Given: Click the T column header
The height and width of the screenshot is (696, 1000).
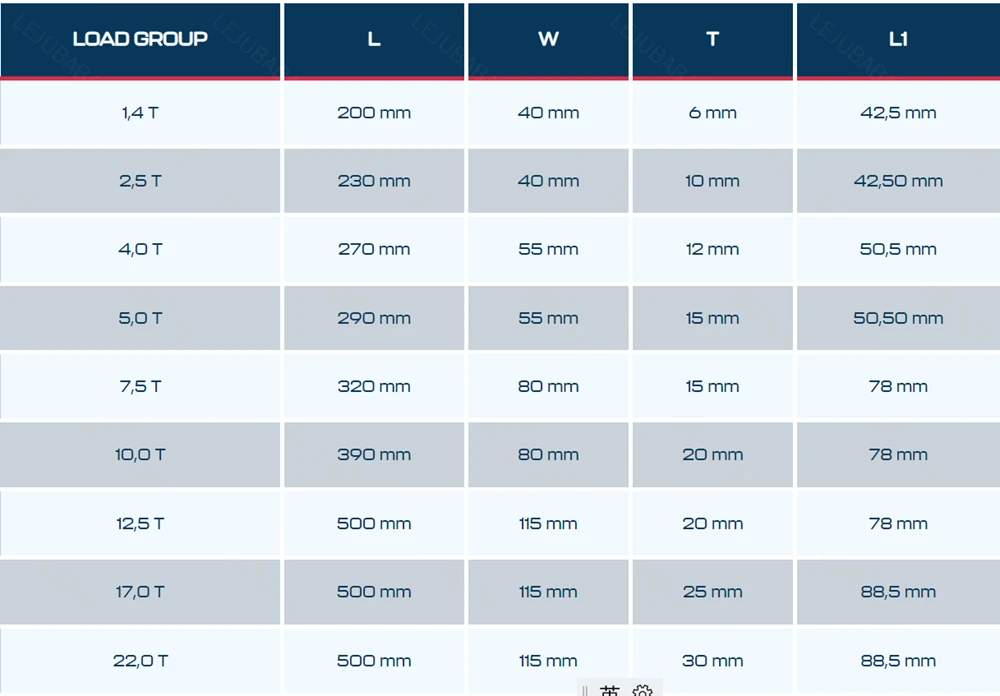Looking at the screenshot, I should click(712, 40).
